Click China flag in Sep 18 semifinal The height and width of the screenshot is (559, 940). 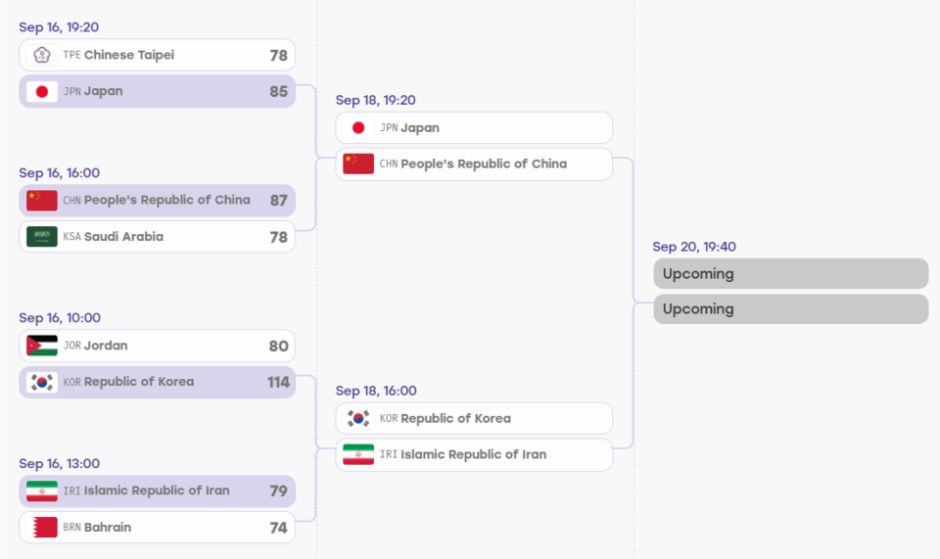[x=358, y=164]
